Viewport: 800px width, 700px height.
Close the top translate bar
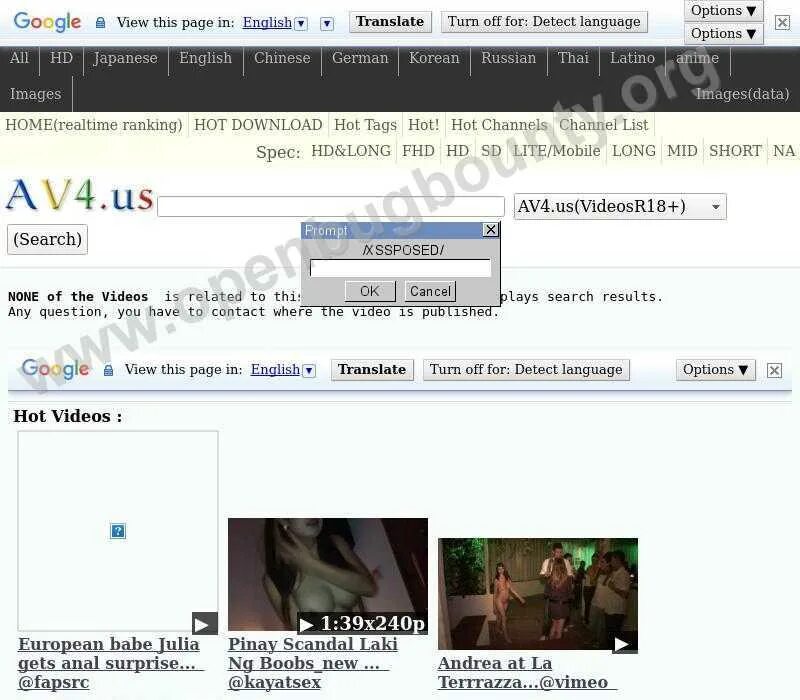click(x=782, y=22)
